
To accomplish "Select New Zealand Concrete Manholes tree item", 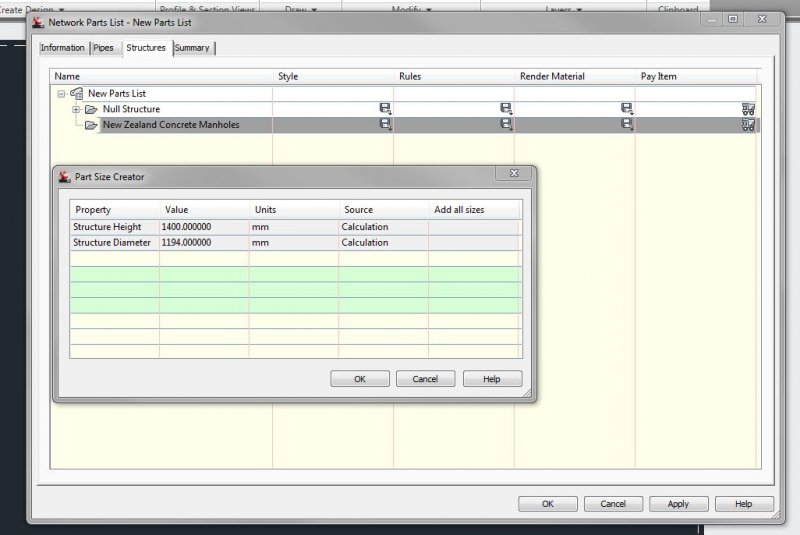I will coord(170,125).
